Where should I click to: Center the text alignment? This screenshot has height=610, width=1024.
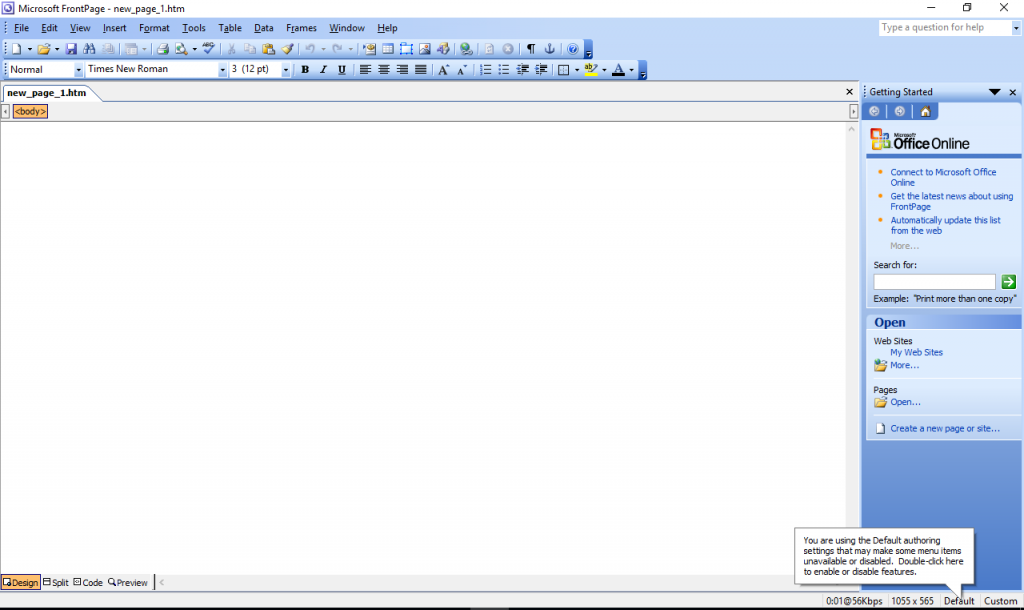click(x=383, y=70)
